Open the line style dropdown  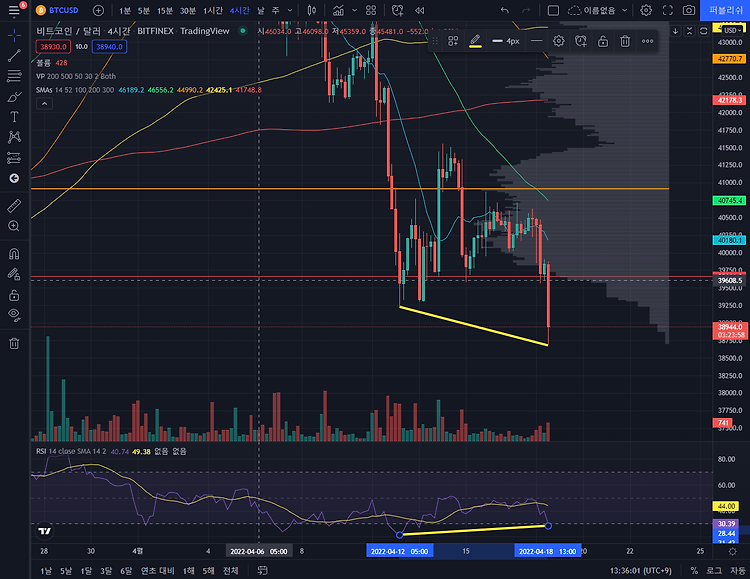point(537,41)
